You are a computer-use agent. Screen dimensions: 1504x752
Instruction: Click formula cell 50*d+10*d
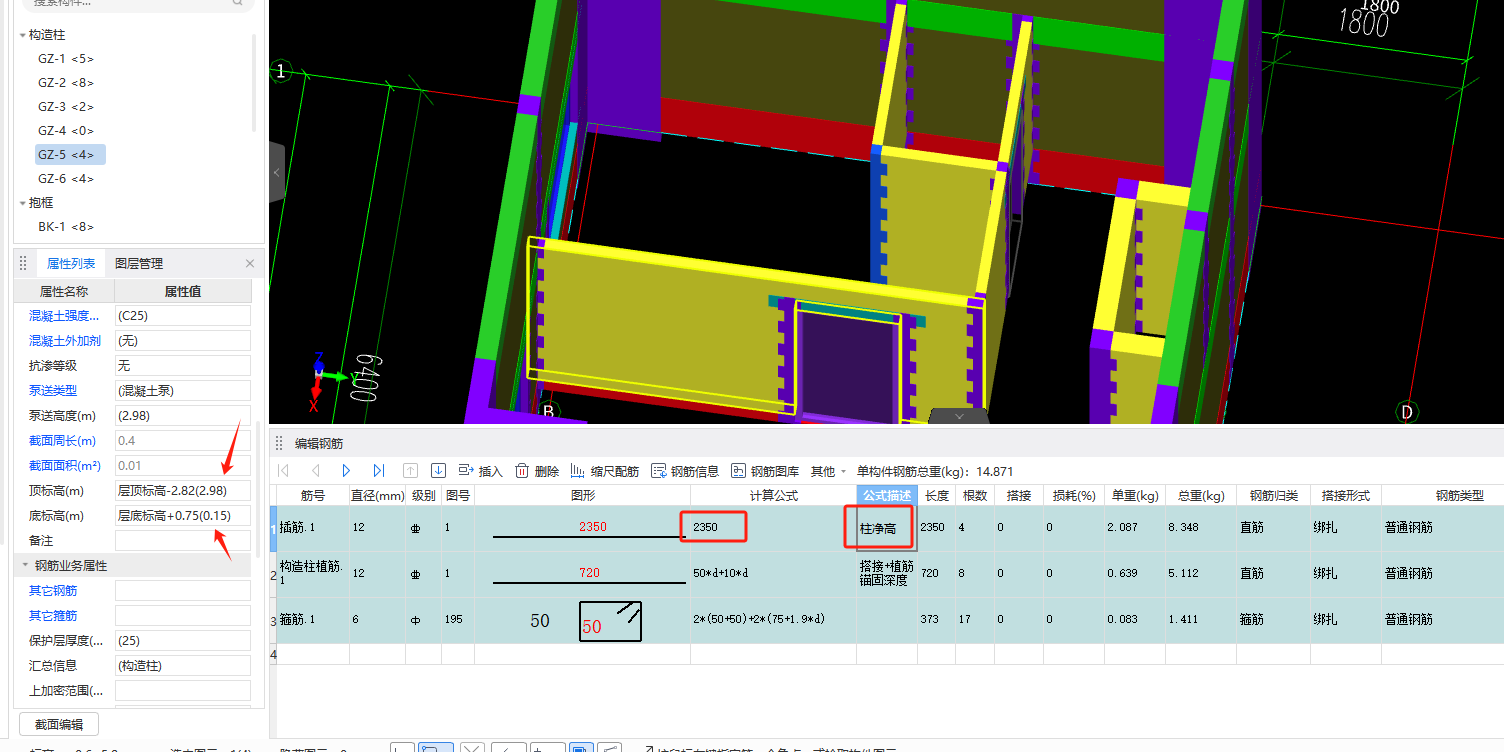(x=773, y=573)
